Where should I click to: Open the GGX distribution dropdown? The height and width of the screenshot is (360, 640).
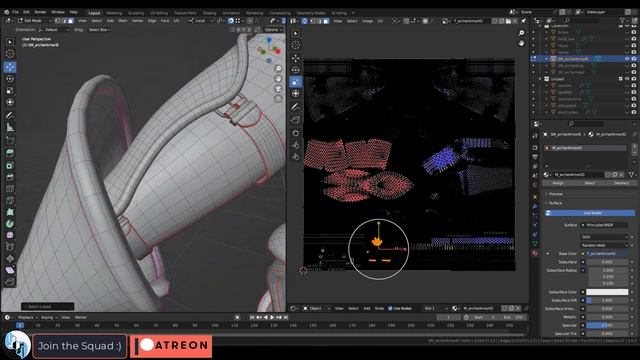(605, 237)
